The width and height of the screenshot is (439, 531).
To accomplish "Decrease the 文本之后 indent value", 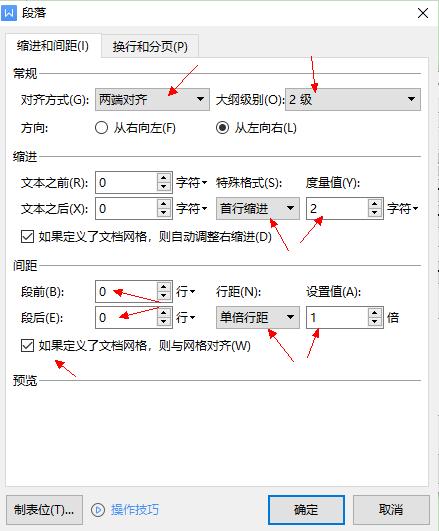I will pyautogui.click(x=164, y=213).
